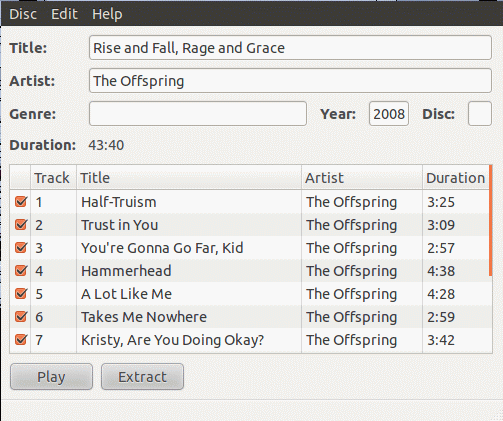Click the Disc number field
503x421 pixels.
point(480,114)
